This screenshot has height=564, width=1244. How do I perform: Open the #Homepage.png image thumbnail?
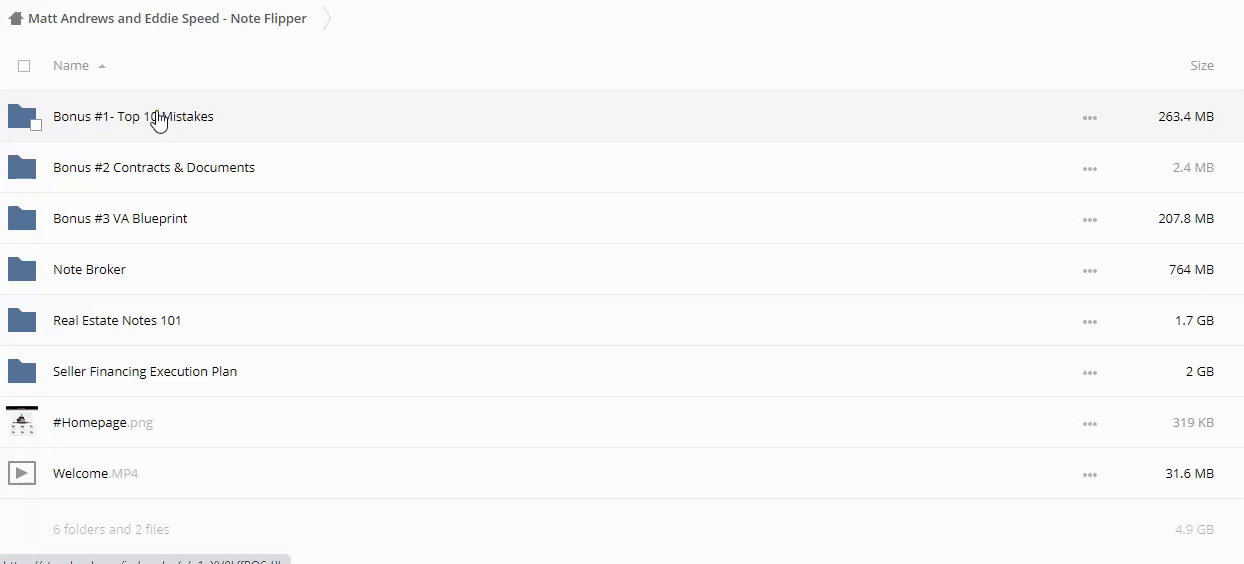point(22,422)
